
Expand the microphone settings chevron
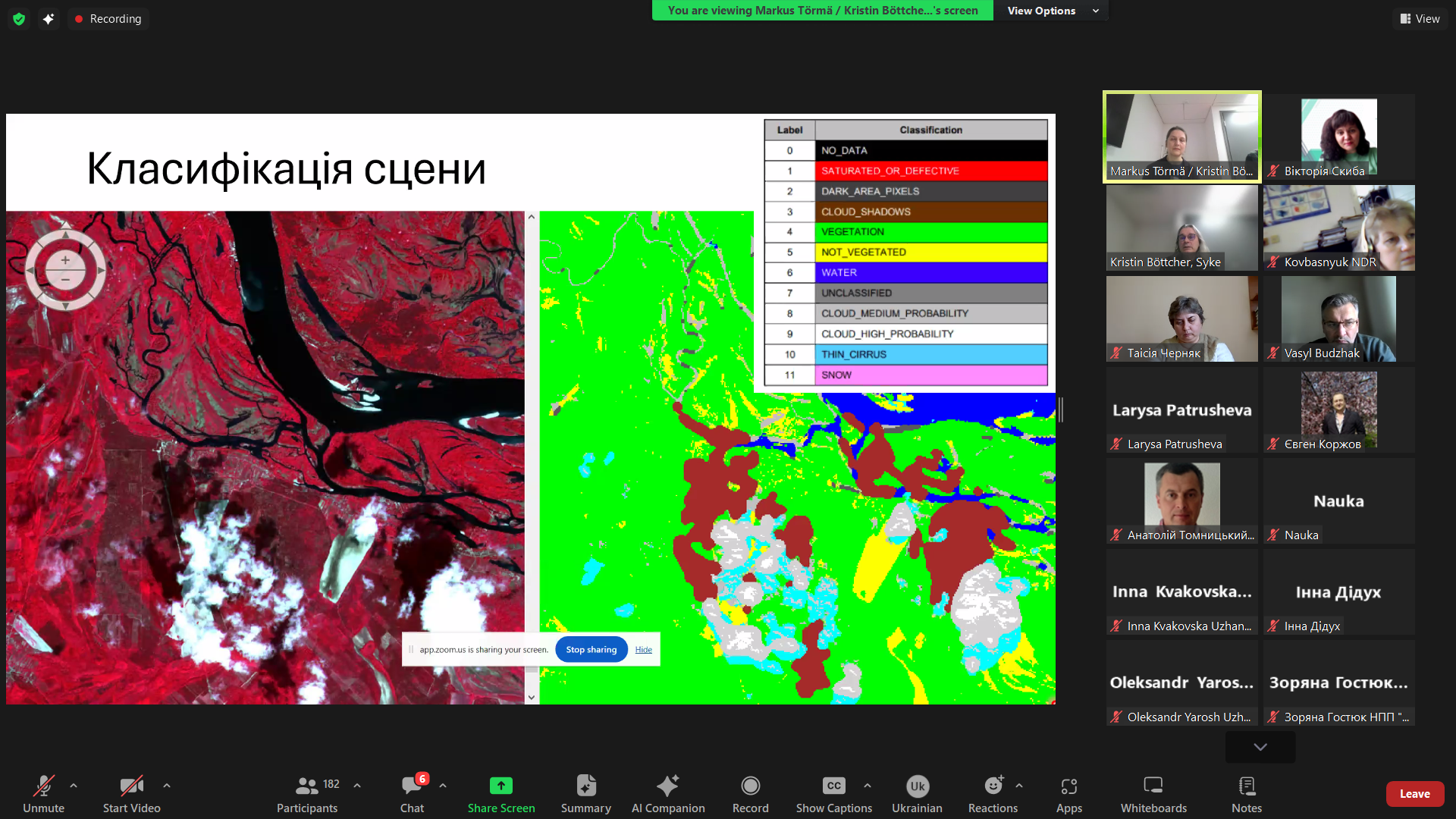tap(73, 785)
